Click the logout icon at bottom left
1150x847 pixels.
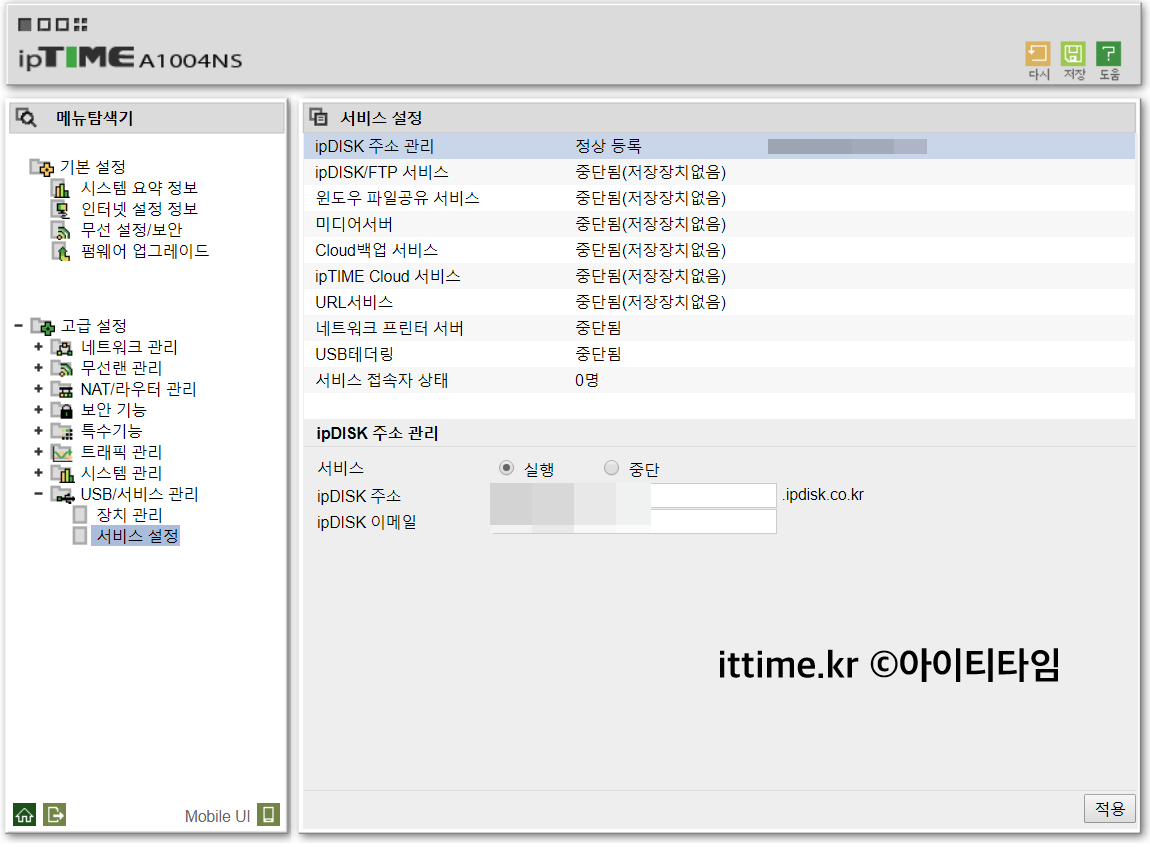[x=55, y=815]
